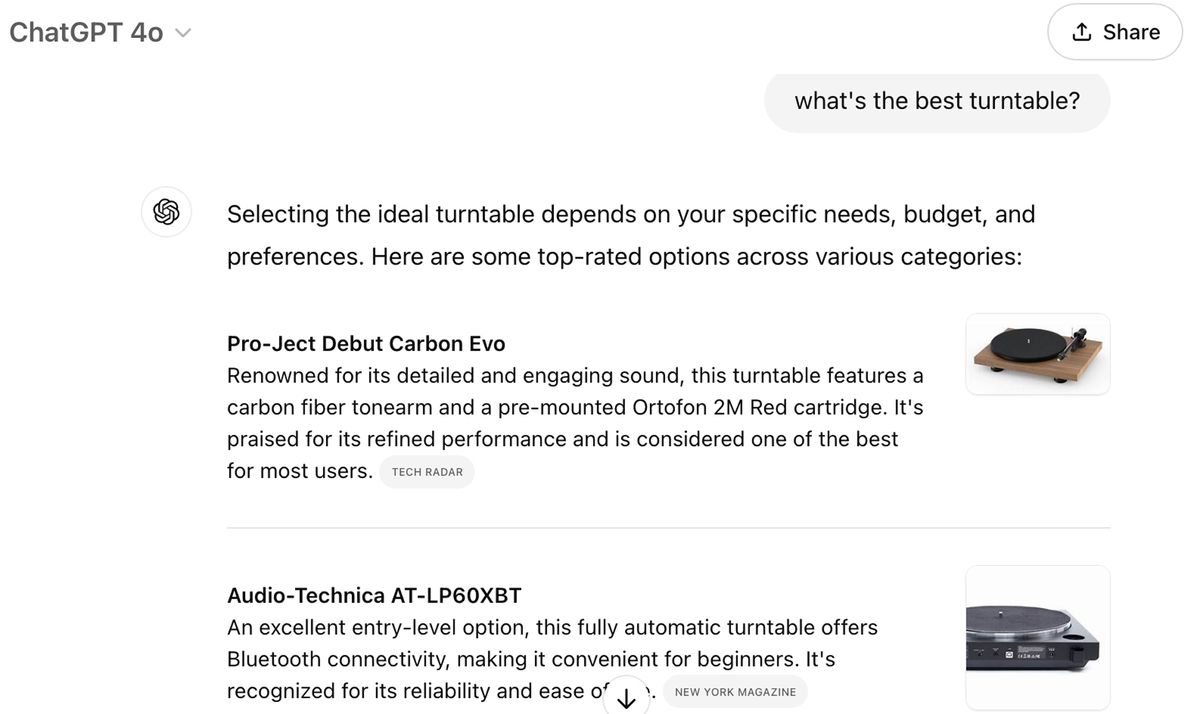Click the Pro-Ject Debut Carbon Evo heading
The width and height of the screenshot is (1200, 714).
point(366,344)
